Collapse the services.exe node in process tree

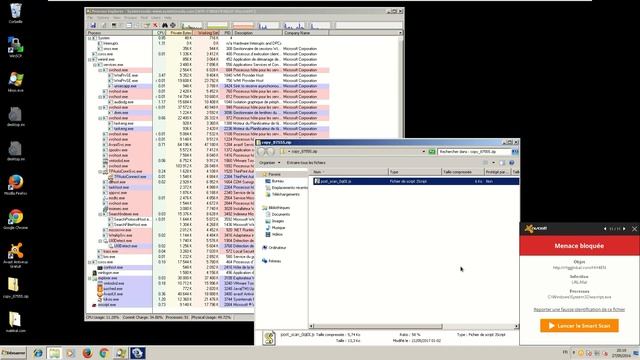coord(95,64)
